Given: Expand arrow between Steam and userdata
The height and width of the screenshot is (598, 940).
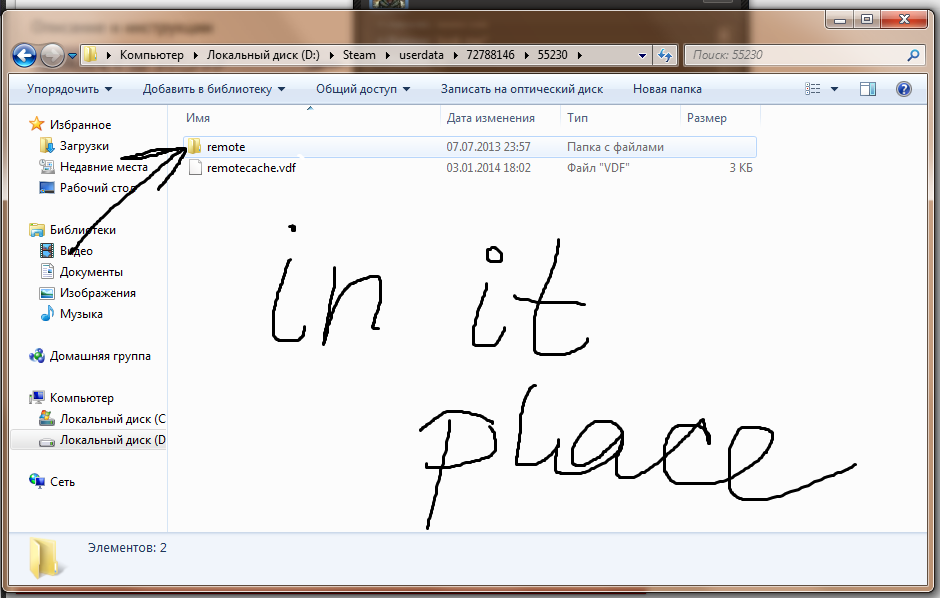Looking at the screenshot, I should click(387, 55).
